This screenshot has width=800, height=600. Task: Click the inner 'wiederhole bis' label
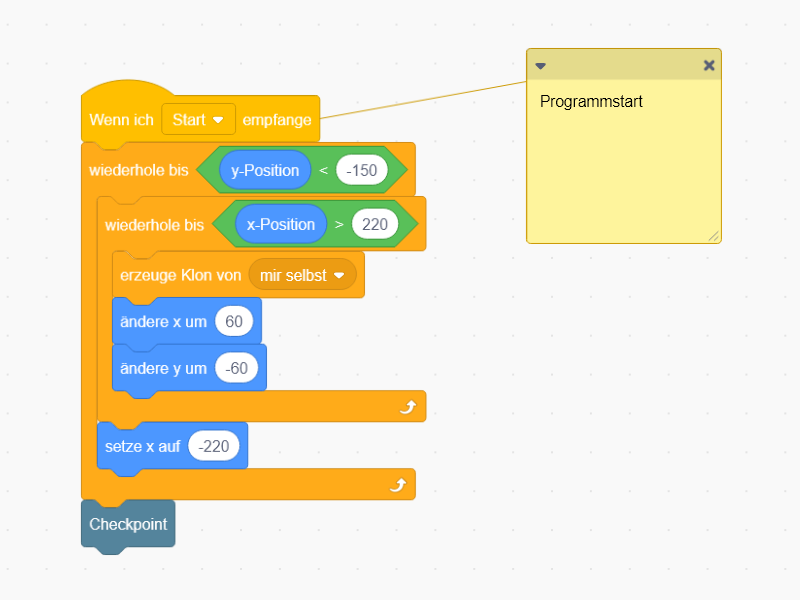155,225
